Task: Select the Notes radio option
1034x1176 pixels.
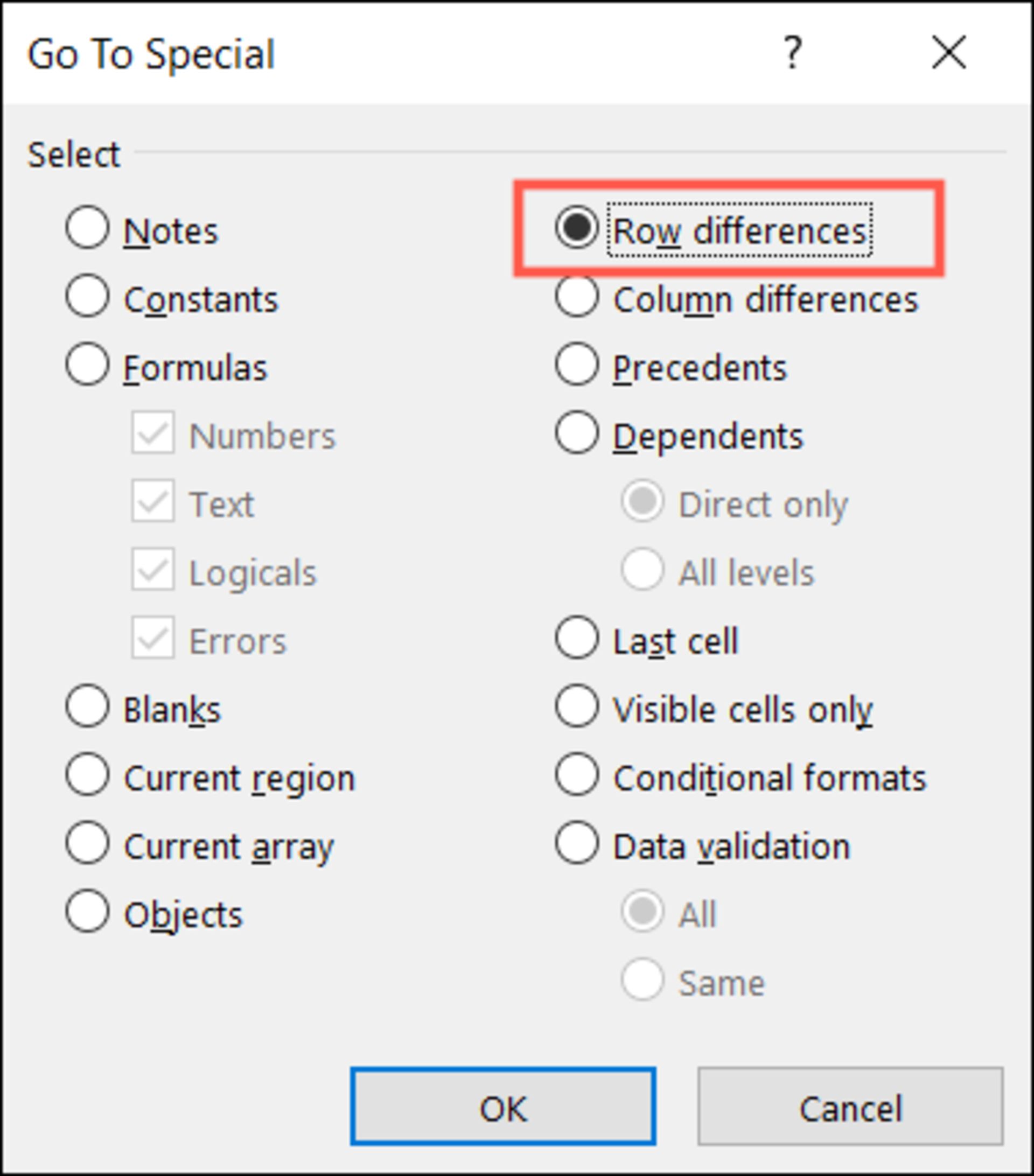Action: point(87,227)
